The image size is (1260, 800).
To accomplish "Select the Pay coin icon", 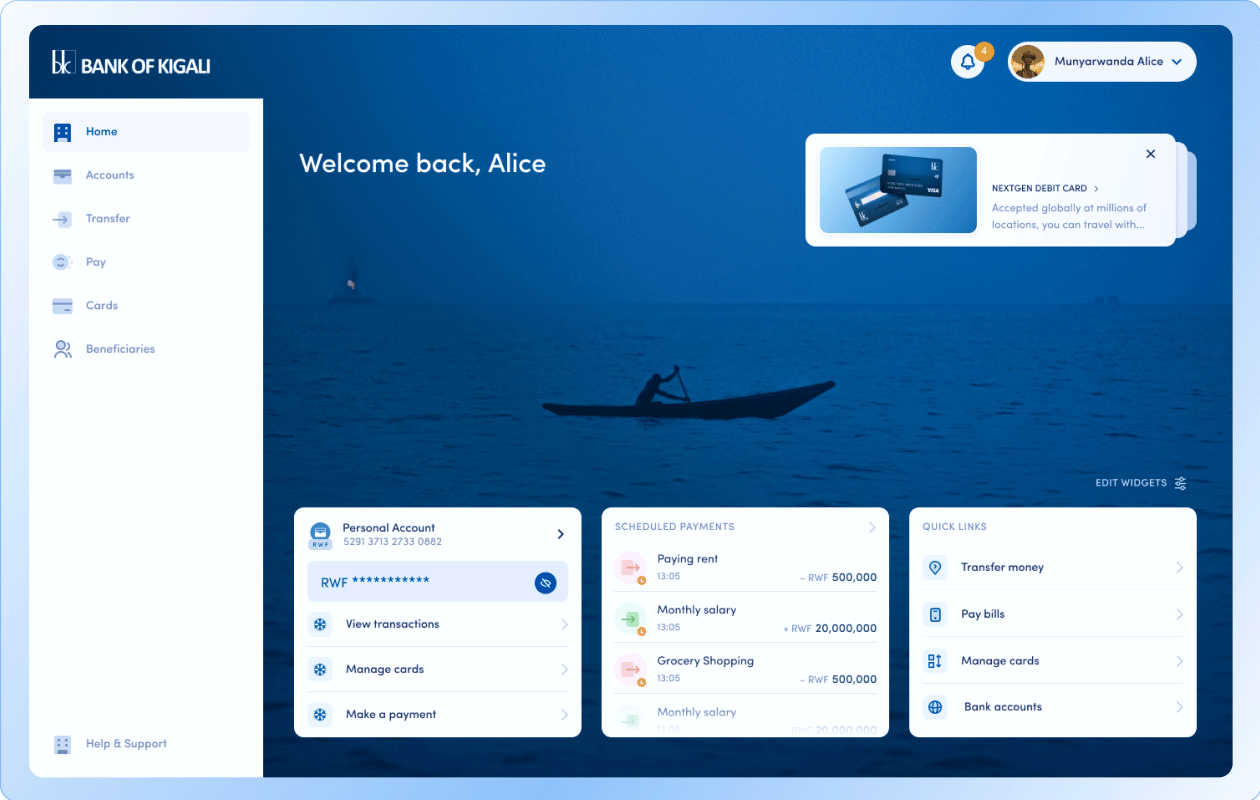I will click(61, 261).
